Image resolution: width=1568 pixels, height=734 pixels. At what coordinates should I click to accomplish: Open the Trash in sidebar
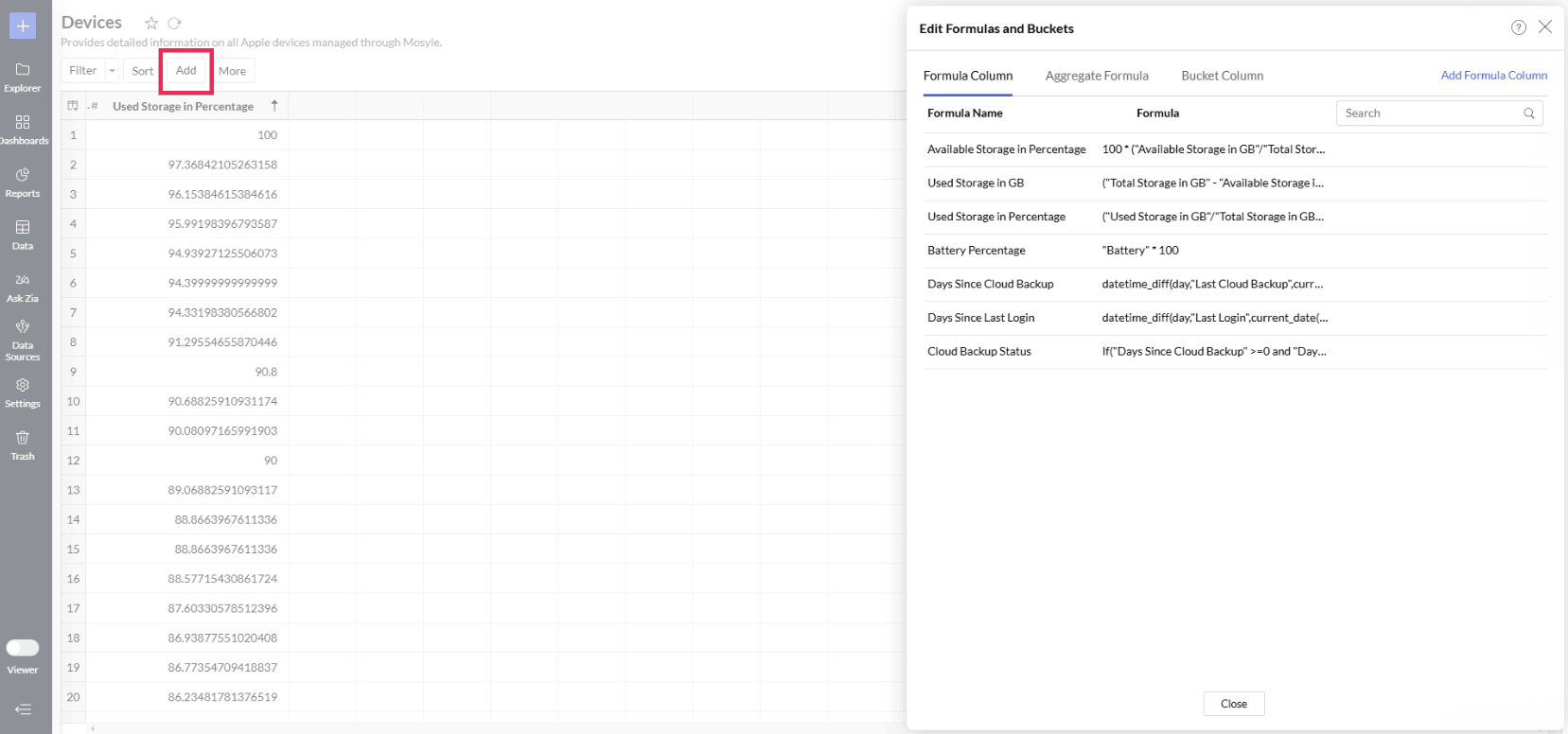23,445
